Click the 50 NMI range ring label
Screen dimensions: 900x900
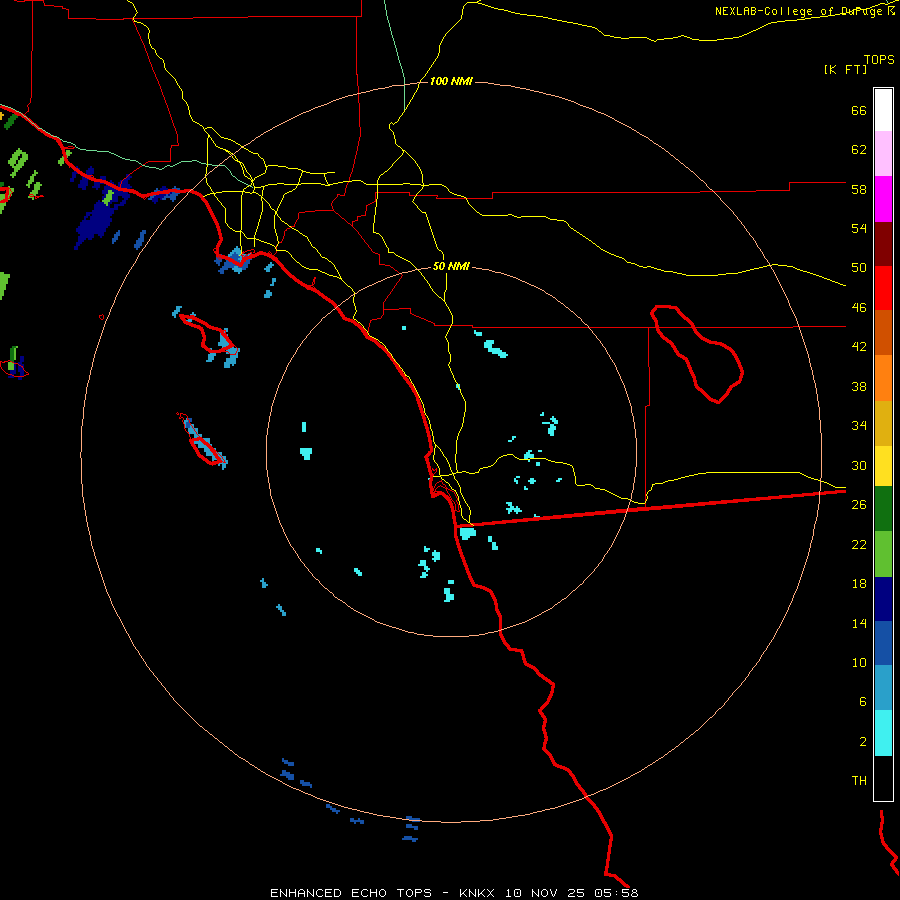click(451, 266)
